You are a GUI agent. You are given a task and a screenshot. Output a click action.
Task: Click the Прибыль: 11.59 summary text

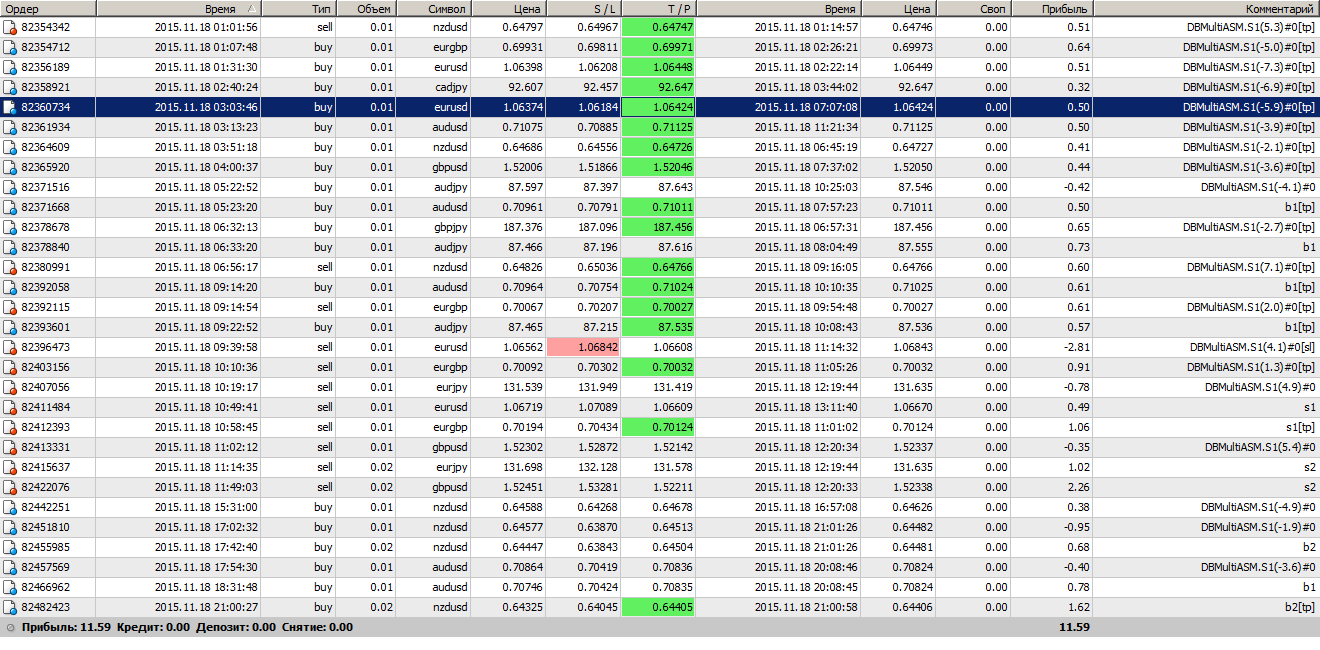click(x=65, y=627)
